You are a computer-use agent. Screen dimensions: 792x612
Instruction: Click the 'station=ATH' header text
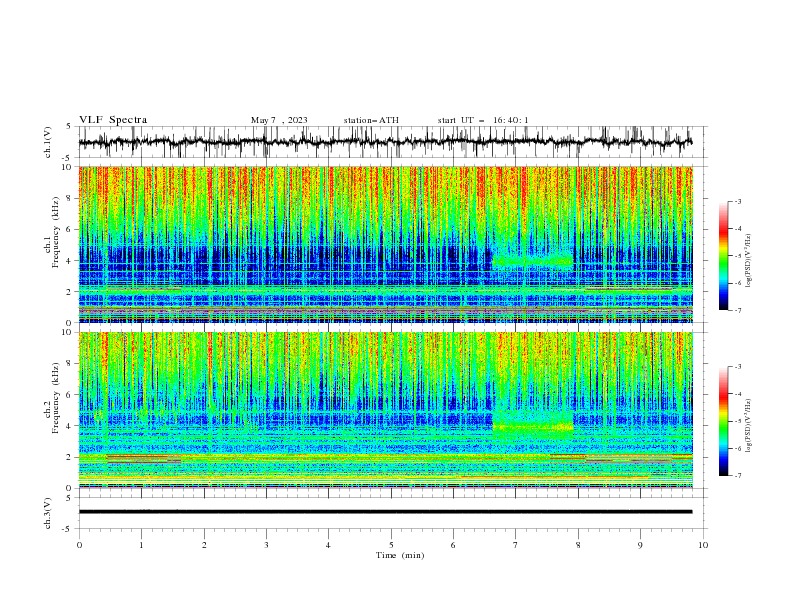pos(371,120)
